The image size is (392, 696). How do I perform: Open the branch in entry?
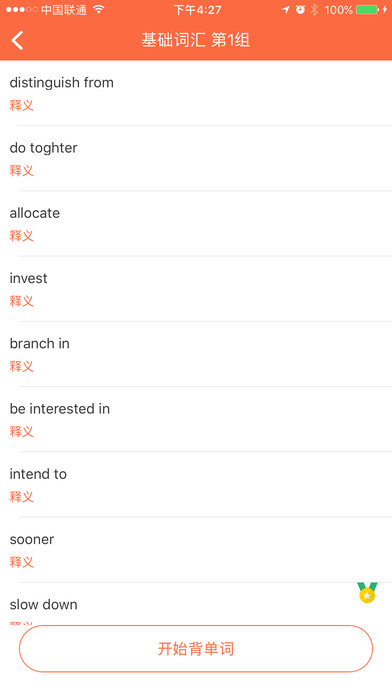pos(196,354)
